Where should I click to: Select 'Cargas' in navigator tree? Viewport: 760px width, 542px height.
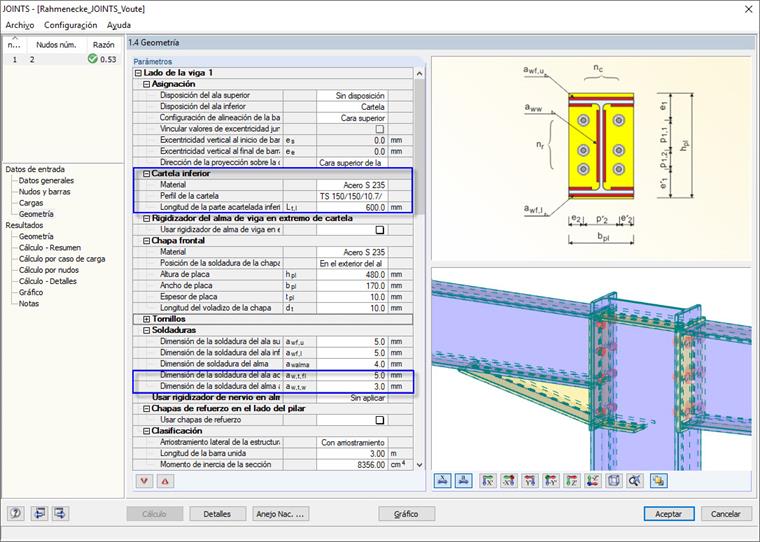point(31,203)
